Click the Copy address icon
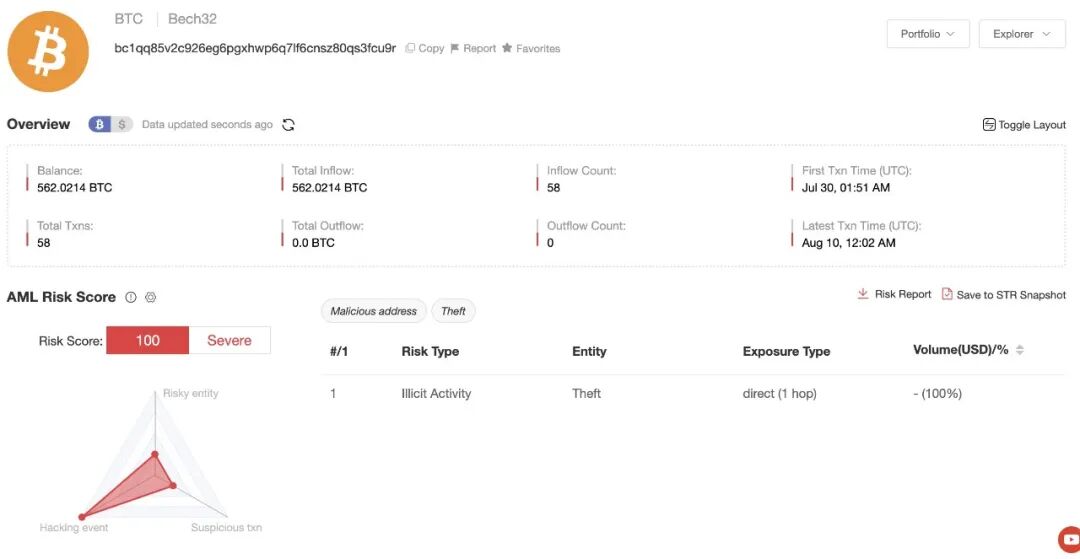The height and width of the screenshot is (559, 1080). [x=410, y=48]
